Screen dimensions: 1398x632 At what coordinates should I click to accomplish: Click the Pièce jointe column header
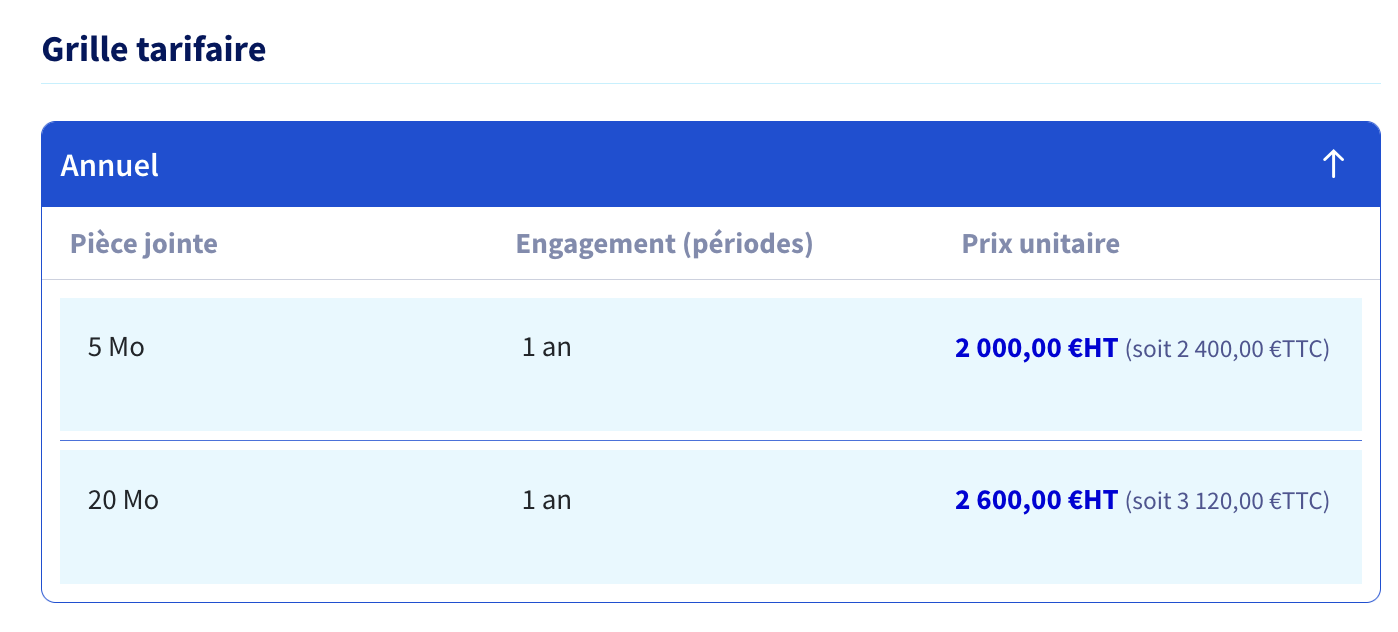tap(144, 243)
